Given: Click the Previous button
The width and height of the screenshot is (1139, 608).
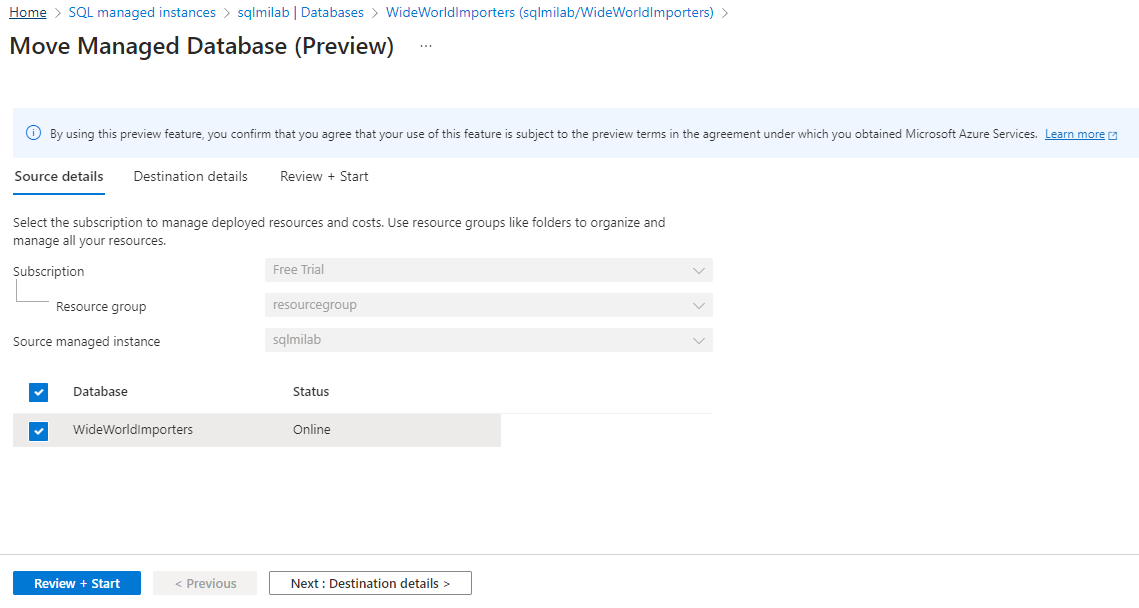Looking at the screenshot, I should 205,583.
